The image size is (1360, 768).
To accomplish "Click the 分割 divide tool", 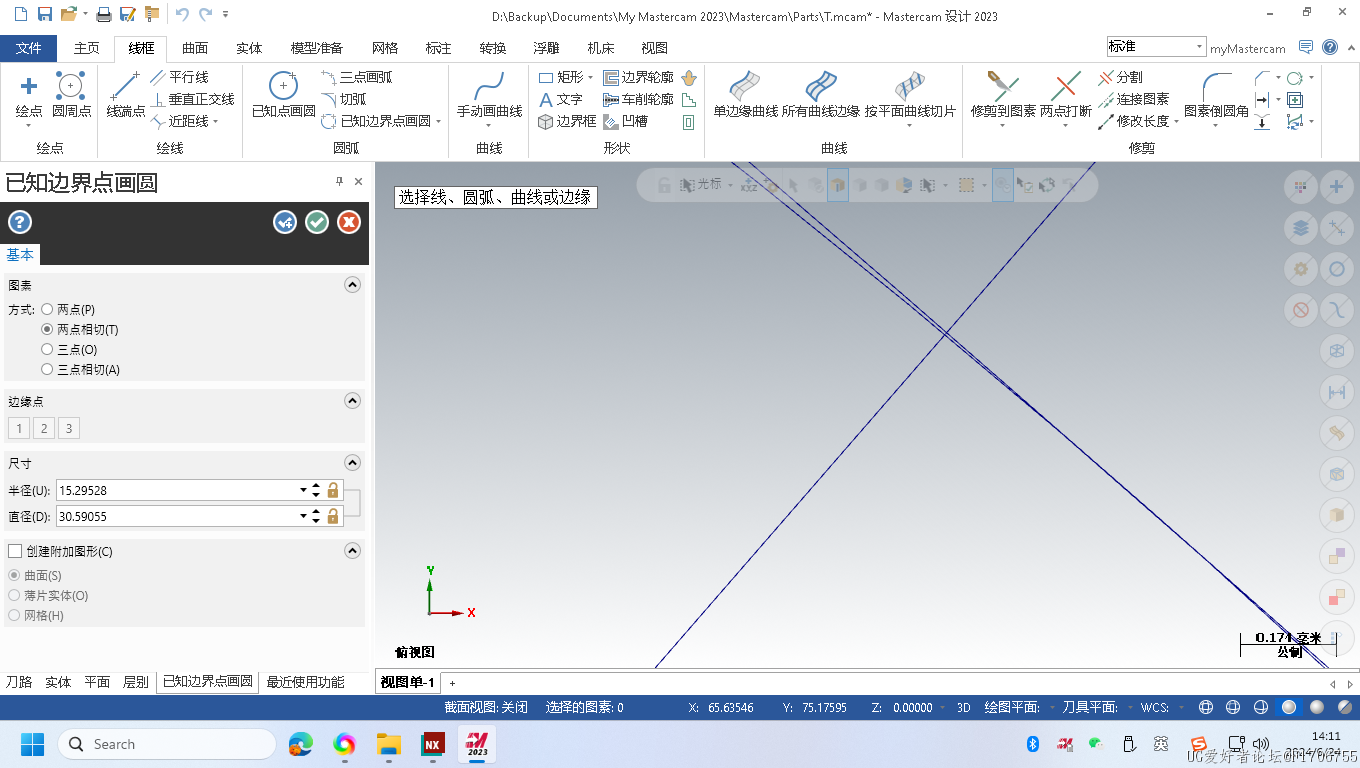I will point(1120,77).
